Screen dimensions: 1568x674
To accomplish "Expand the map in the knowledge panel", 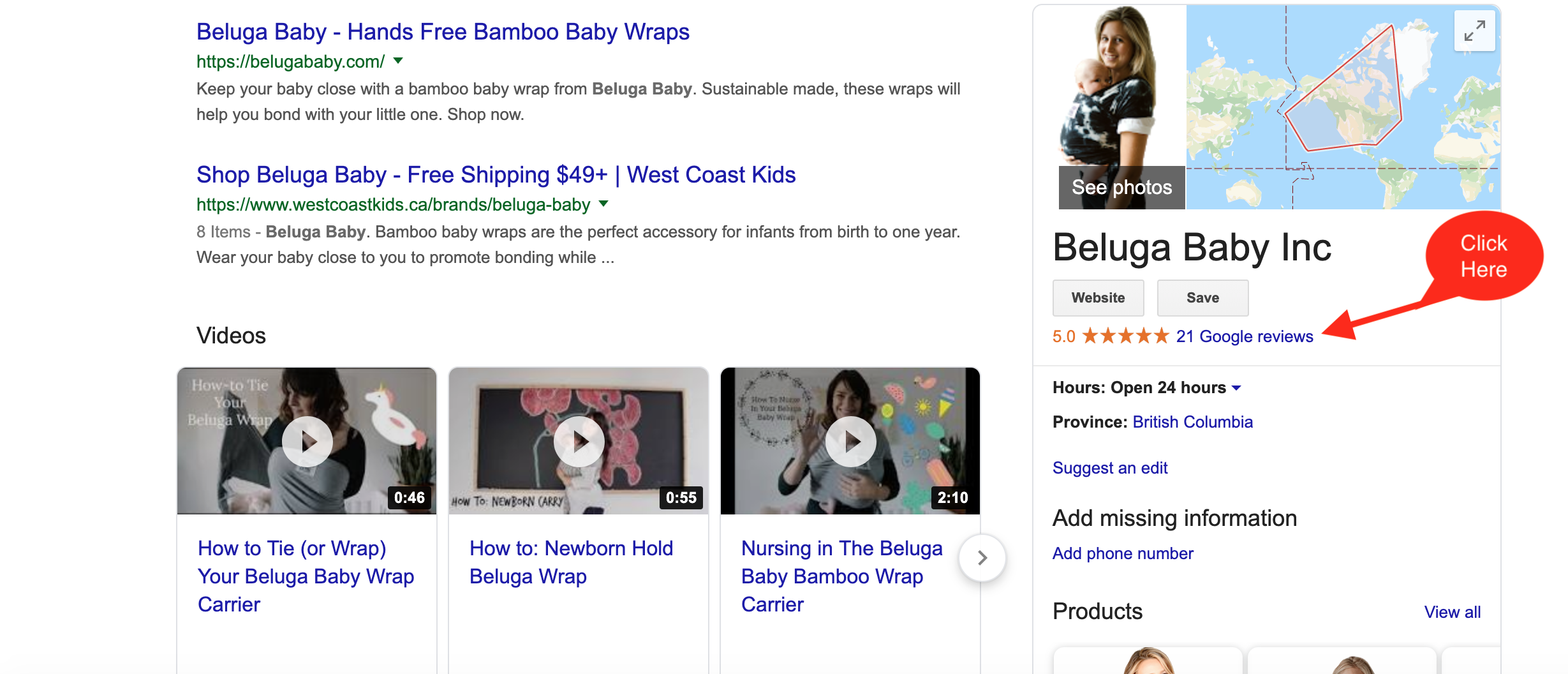I will tap(1474, 31).
